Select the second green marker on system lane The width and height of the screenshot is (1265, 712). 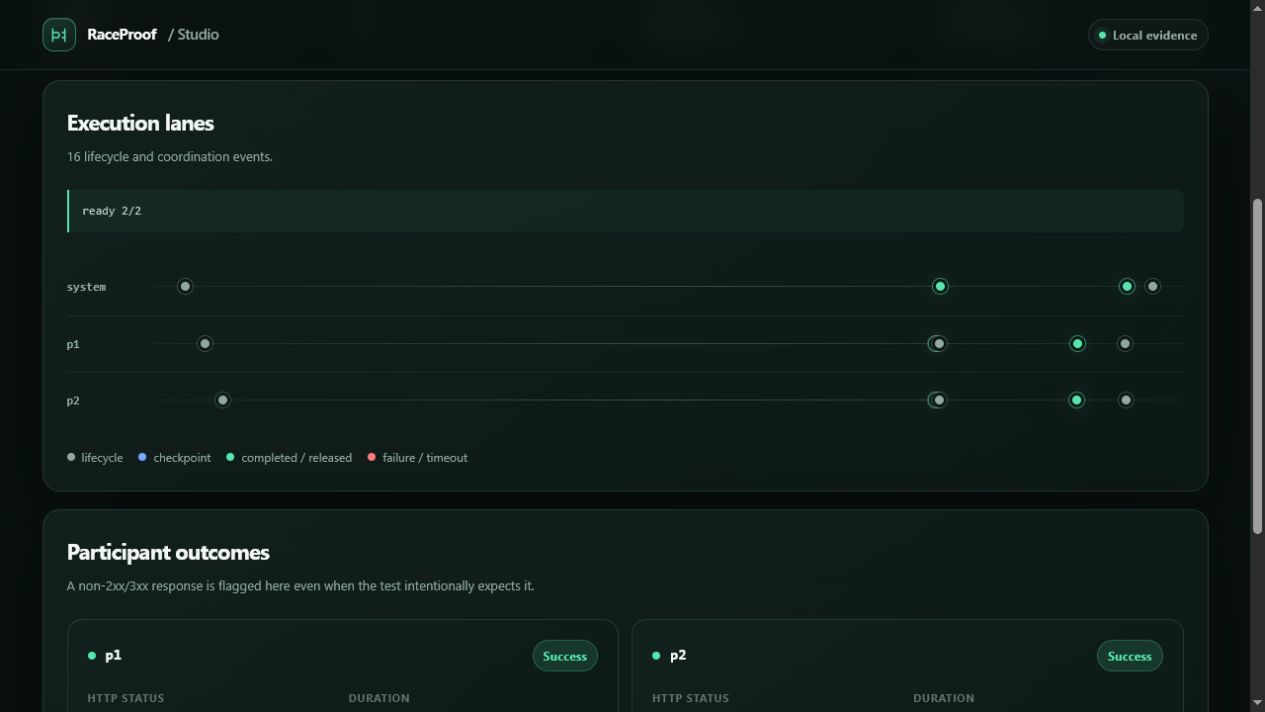tap(1127, 286)
